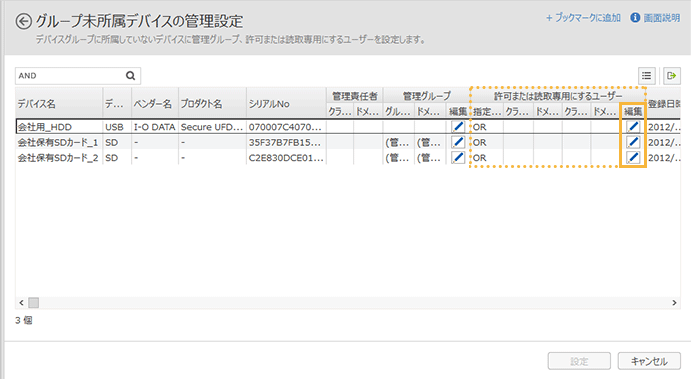Open the list view options icon
Viewport: 691px width, 379px height.
pos(646,76)
